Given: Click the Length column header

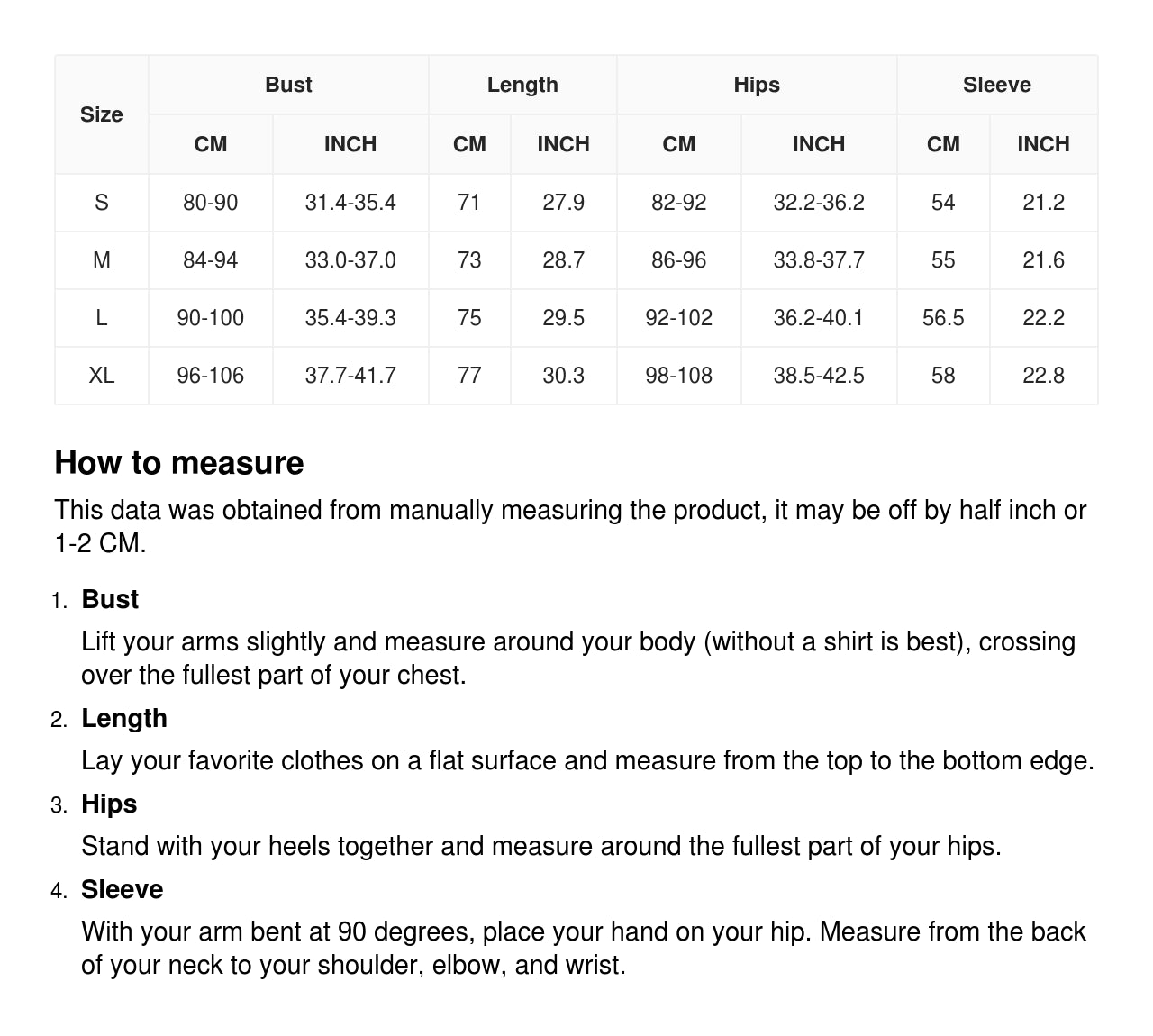Looking at the screenshot, I should (x=522, y=85).
